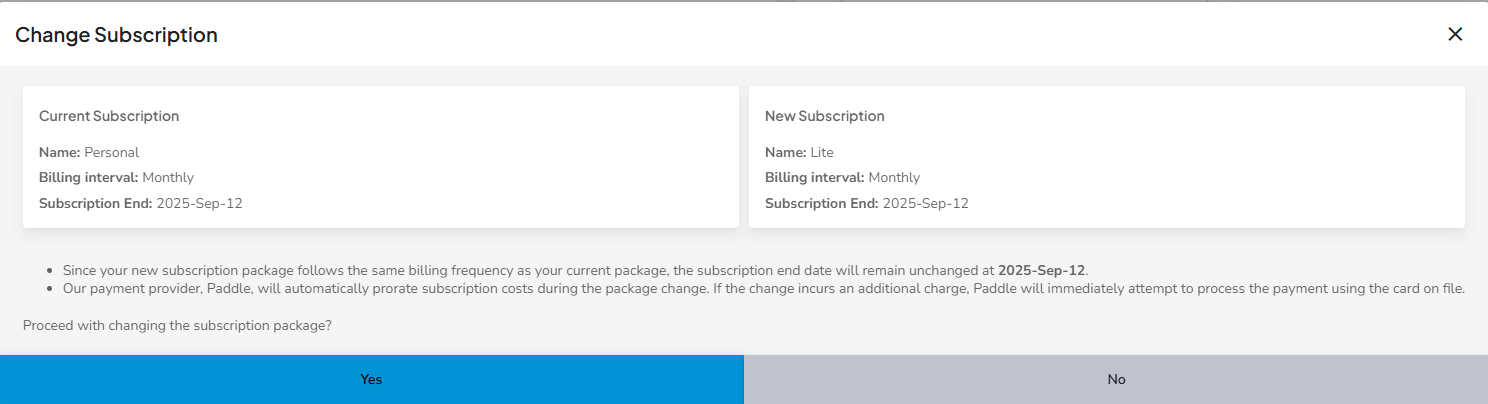Decline the change by pressing No
Image resolution: width=1488 pixels, height=404 pixels.
pos(1116,380)
